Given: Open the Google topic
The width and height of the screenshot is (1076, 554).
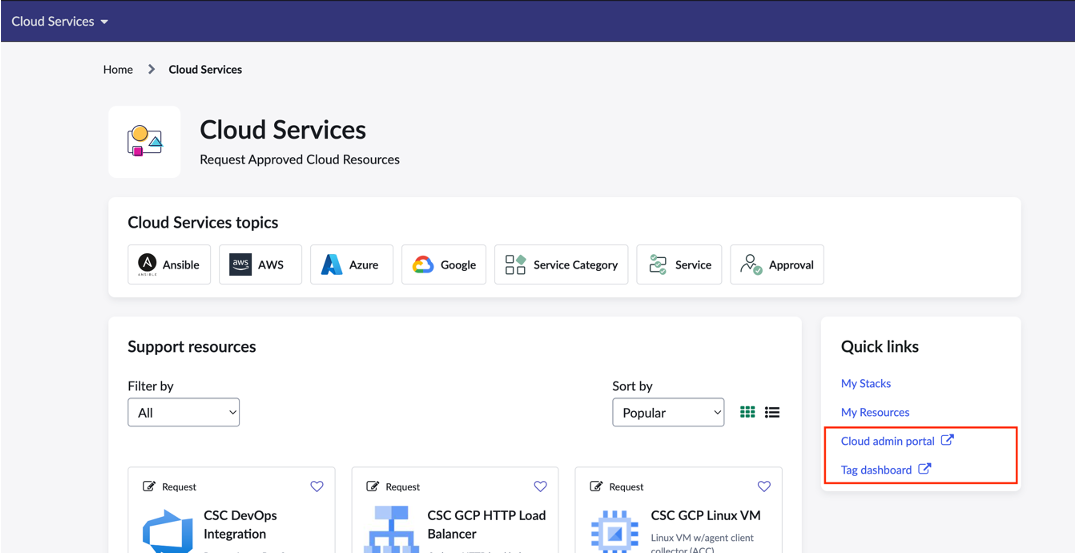Looking at the screenshot, I should 444,265.
